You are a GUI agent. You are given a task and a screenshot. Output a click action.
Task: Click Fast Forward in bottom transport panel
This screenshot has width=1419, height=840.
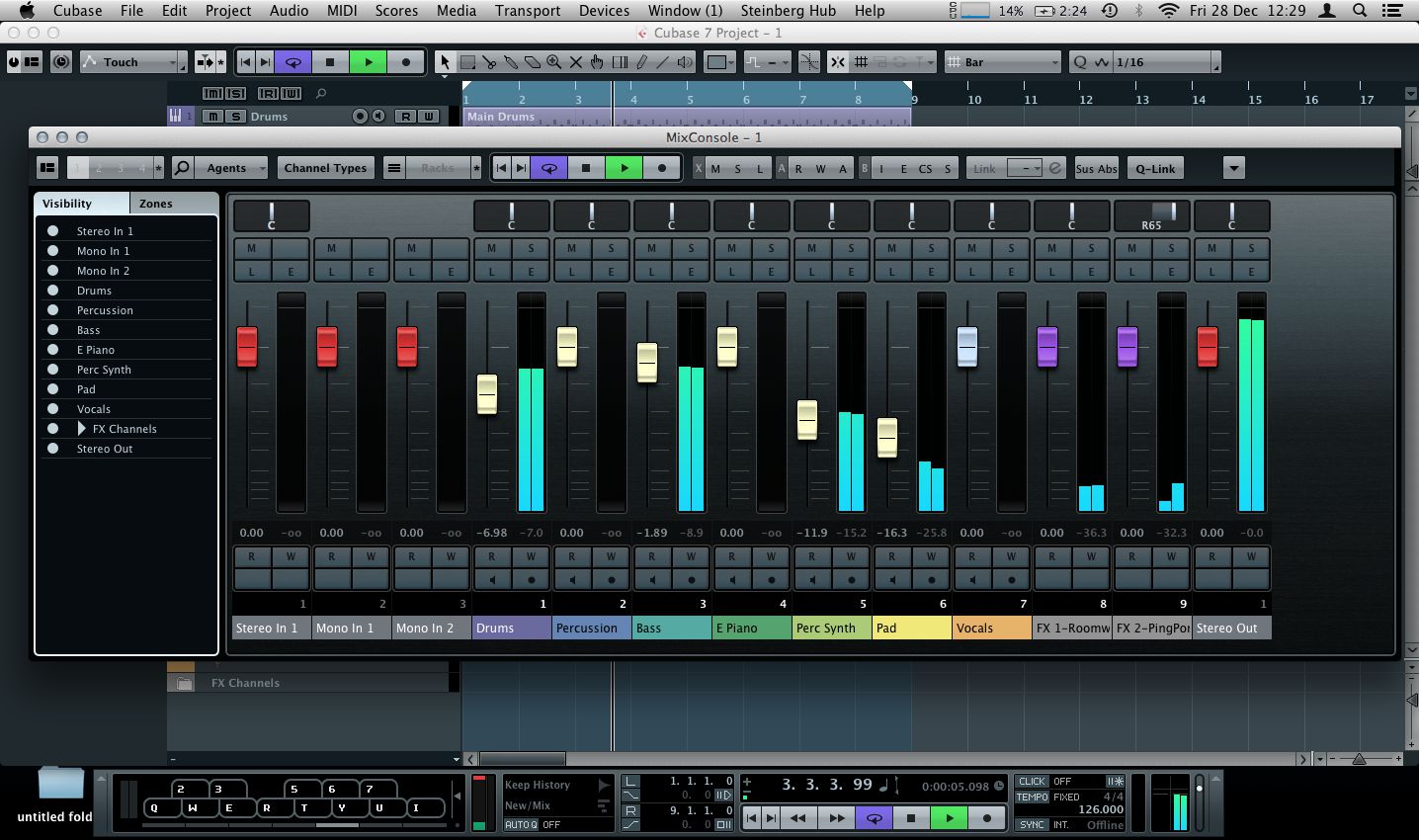[837, 818]
